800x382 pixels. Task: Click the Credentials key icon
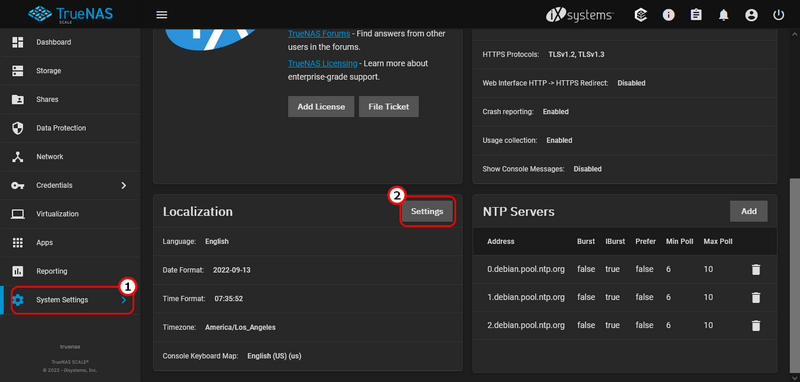[18, 186]
